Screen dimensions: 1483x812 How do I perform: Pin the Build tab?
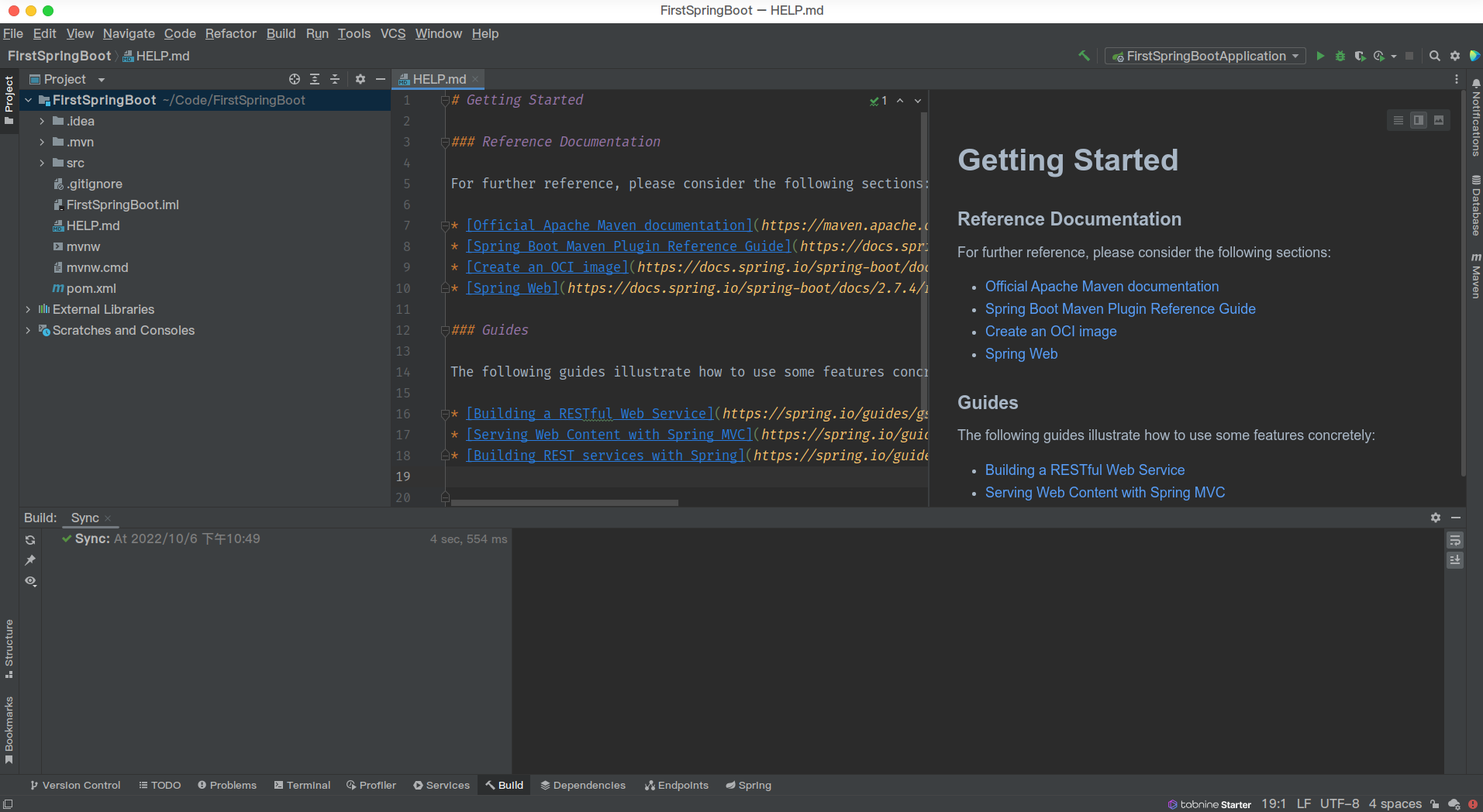pyautogui.click(x=30, y=560)
